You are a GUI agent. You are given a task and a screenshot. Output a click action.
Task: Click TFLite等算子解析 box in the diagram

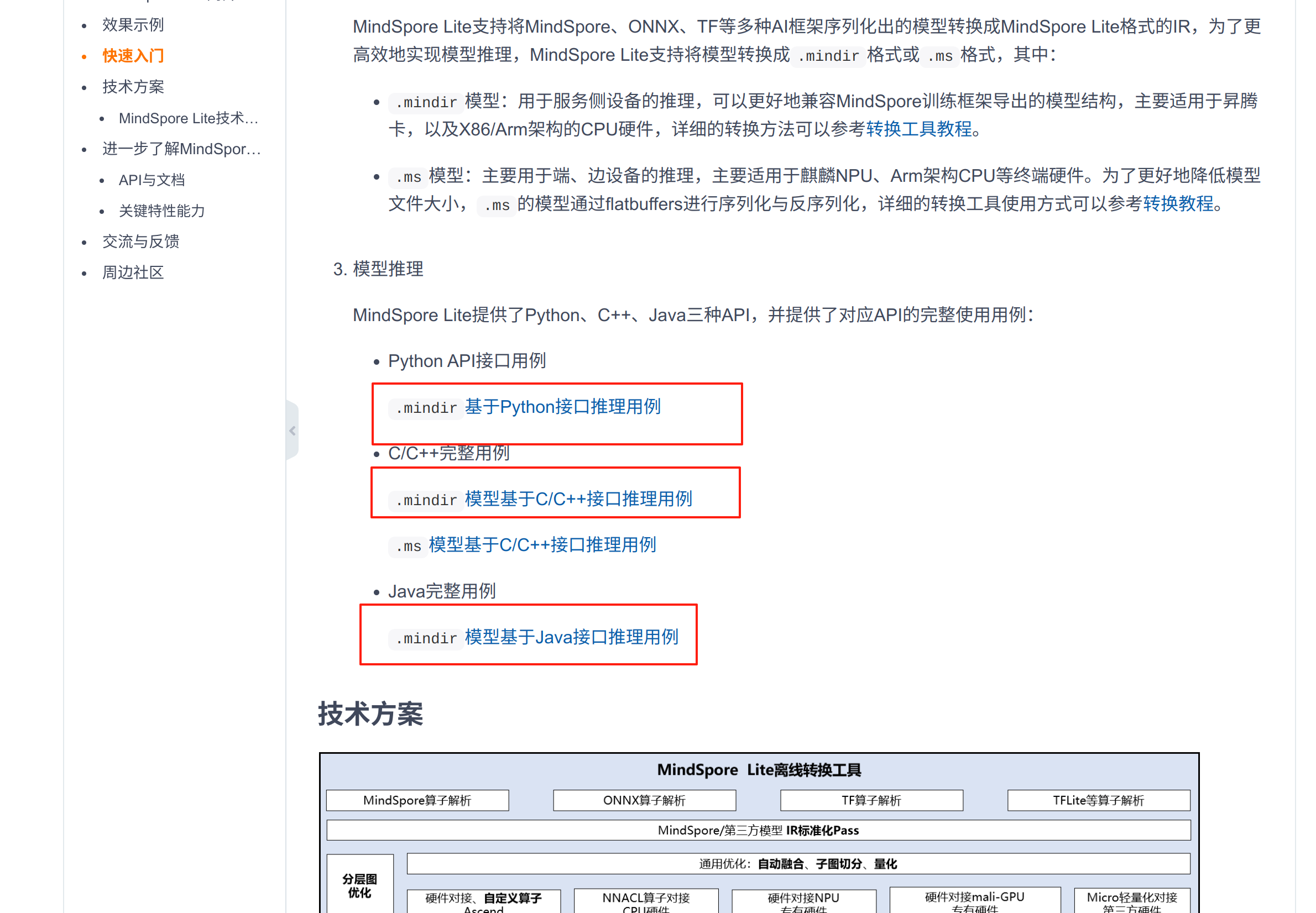click(1098, 800)
